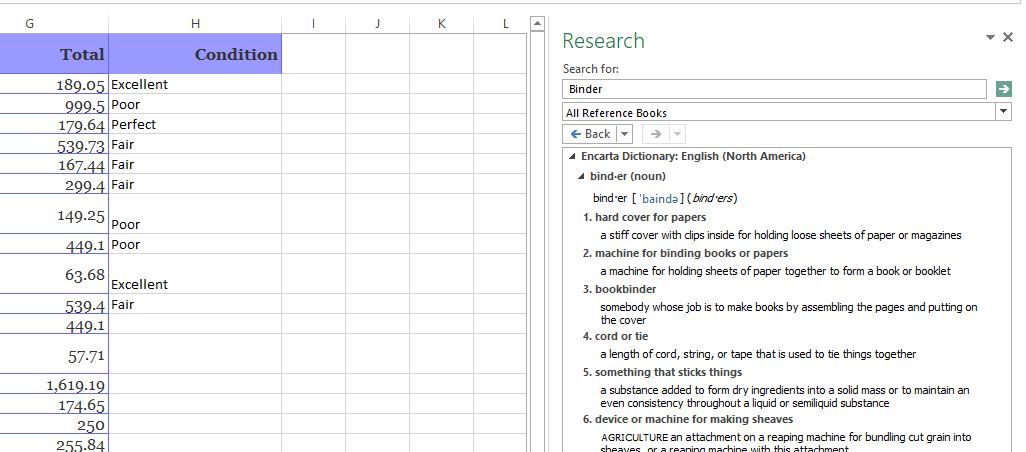Select the cell containing 539.73
This screenshot has width=1026, height=452.
click(54, 144)
